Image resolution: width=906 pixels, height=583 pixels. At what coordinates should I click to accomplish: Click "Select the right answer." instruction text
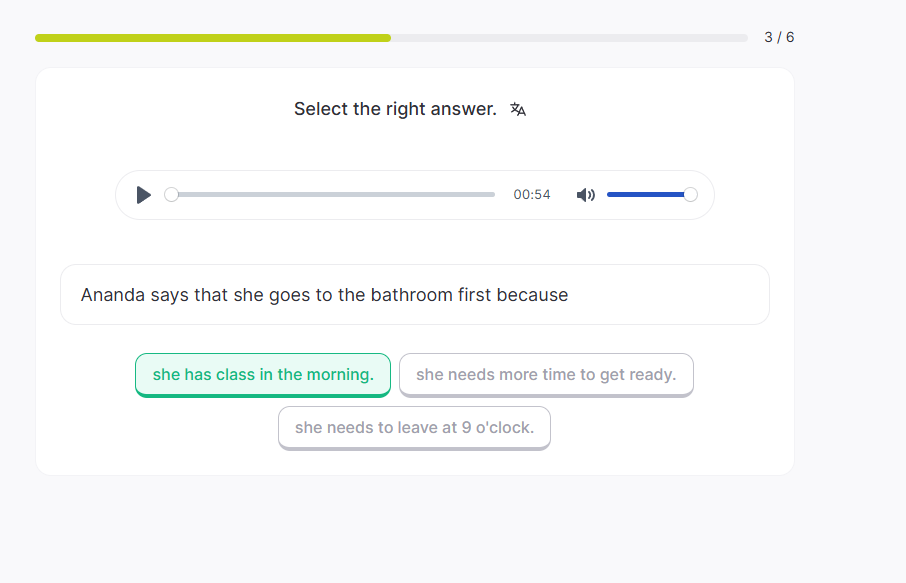tap(395, 109)
